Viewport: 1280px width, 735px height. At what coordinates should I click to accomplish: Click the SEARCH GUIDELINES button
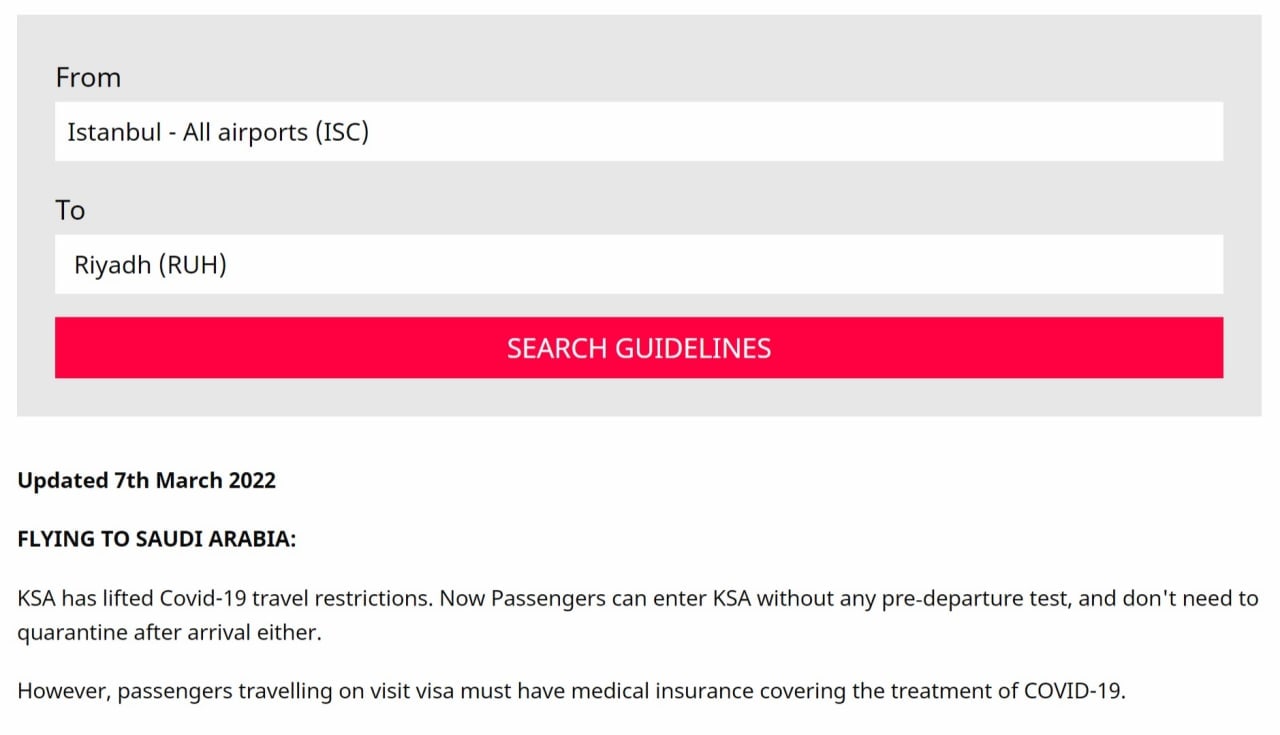click(x=639, y=348)
